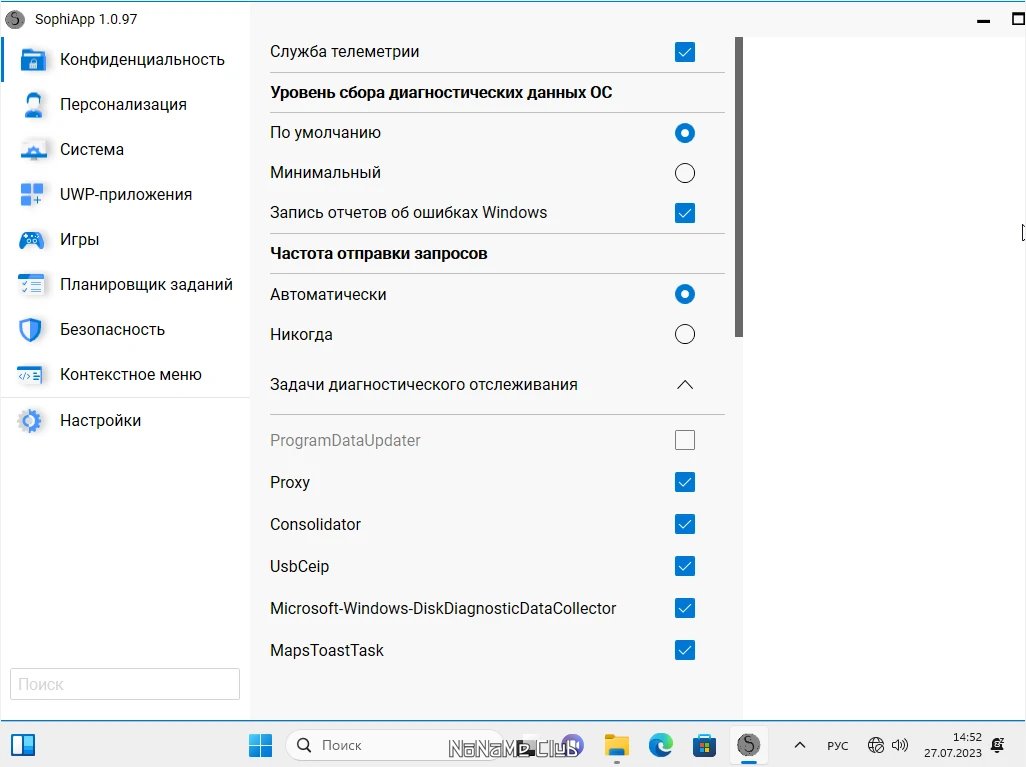1026x767 pixels.
Task: Select the По умолчанию radio button
Action: click(x=685, y=134)
